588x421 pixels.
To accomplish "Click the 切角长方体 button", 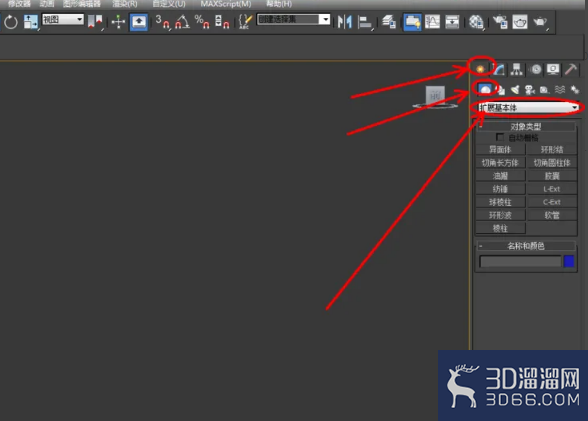I will point(500,163).
